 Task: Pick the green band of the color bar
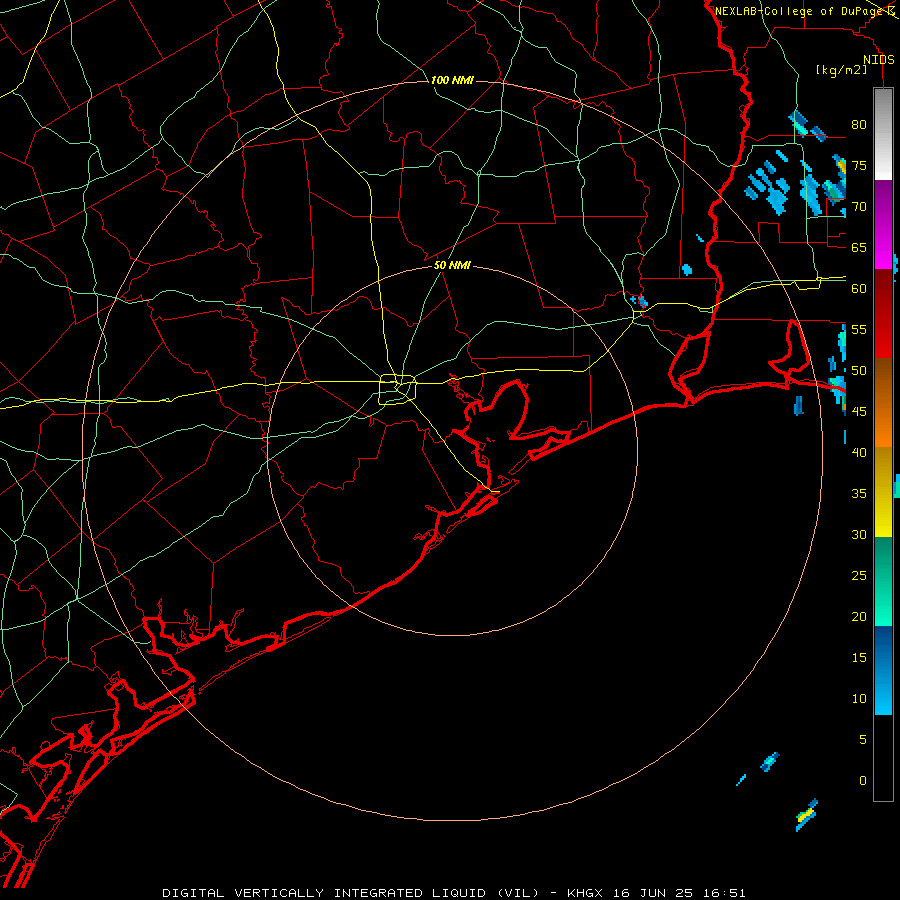coord(883,581)
